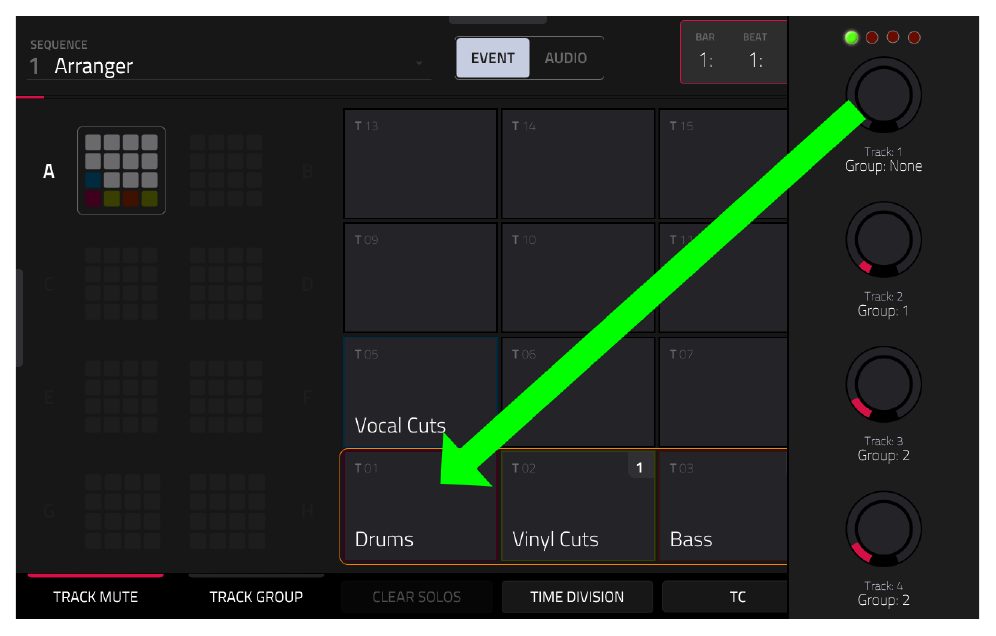
Task: Select the dimmed pad bank C grid
Action: click(121, 283)
